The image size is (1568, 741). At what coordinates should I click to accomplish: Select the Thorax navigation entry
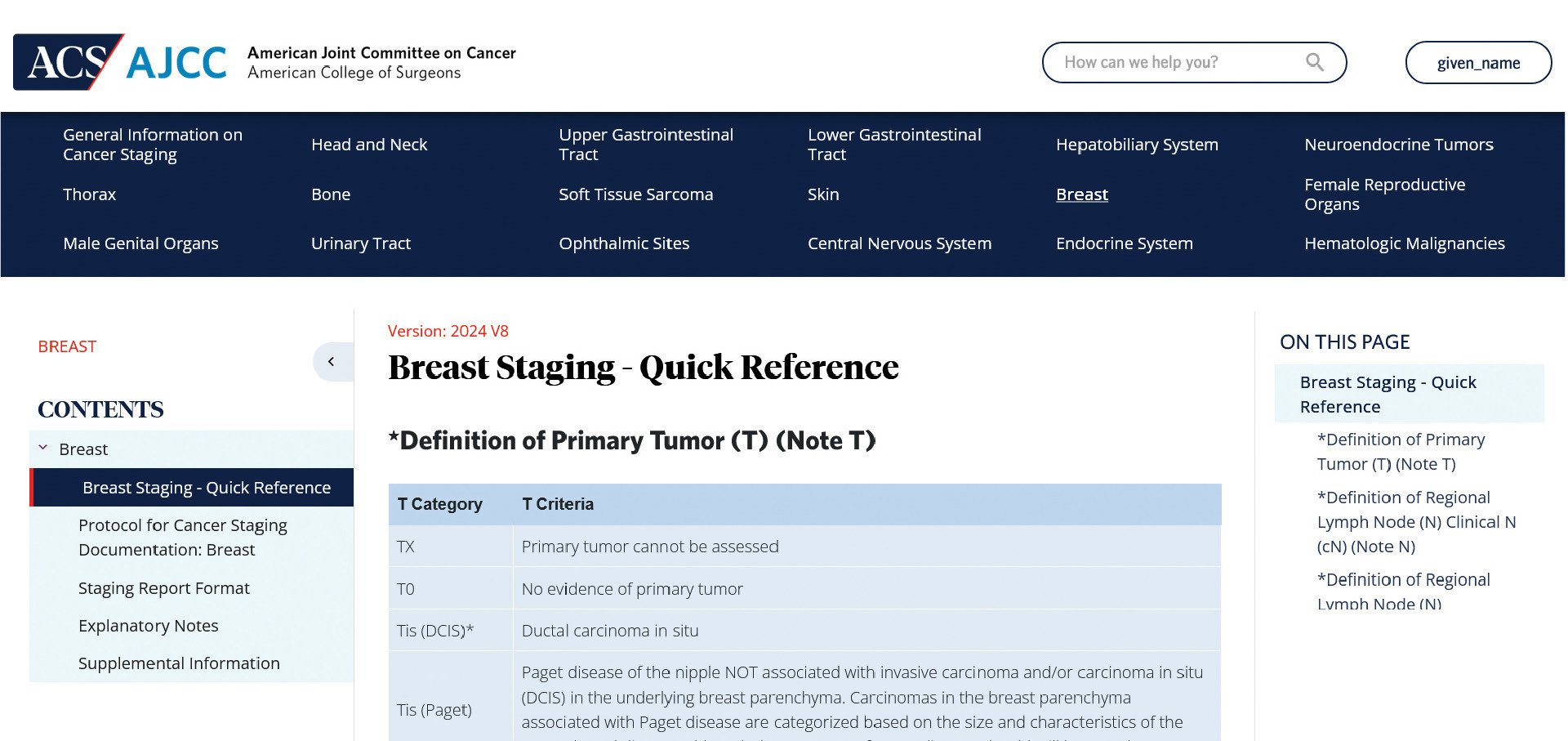(x=89, y=194)
